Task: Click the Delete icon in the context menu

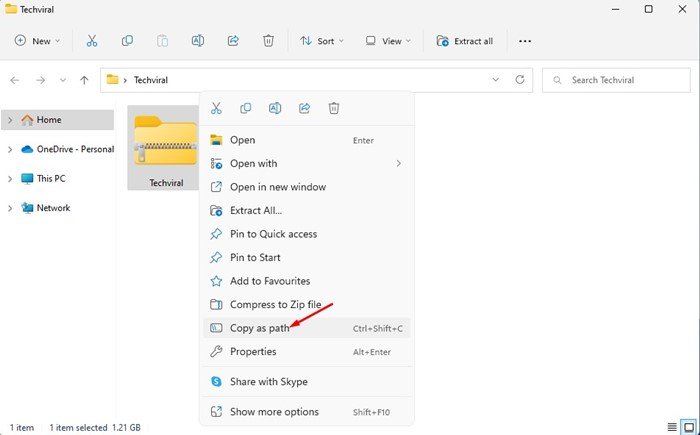Action: click(334, 108)
